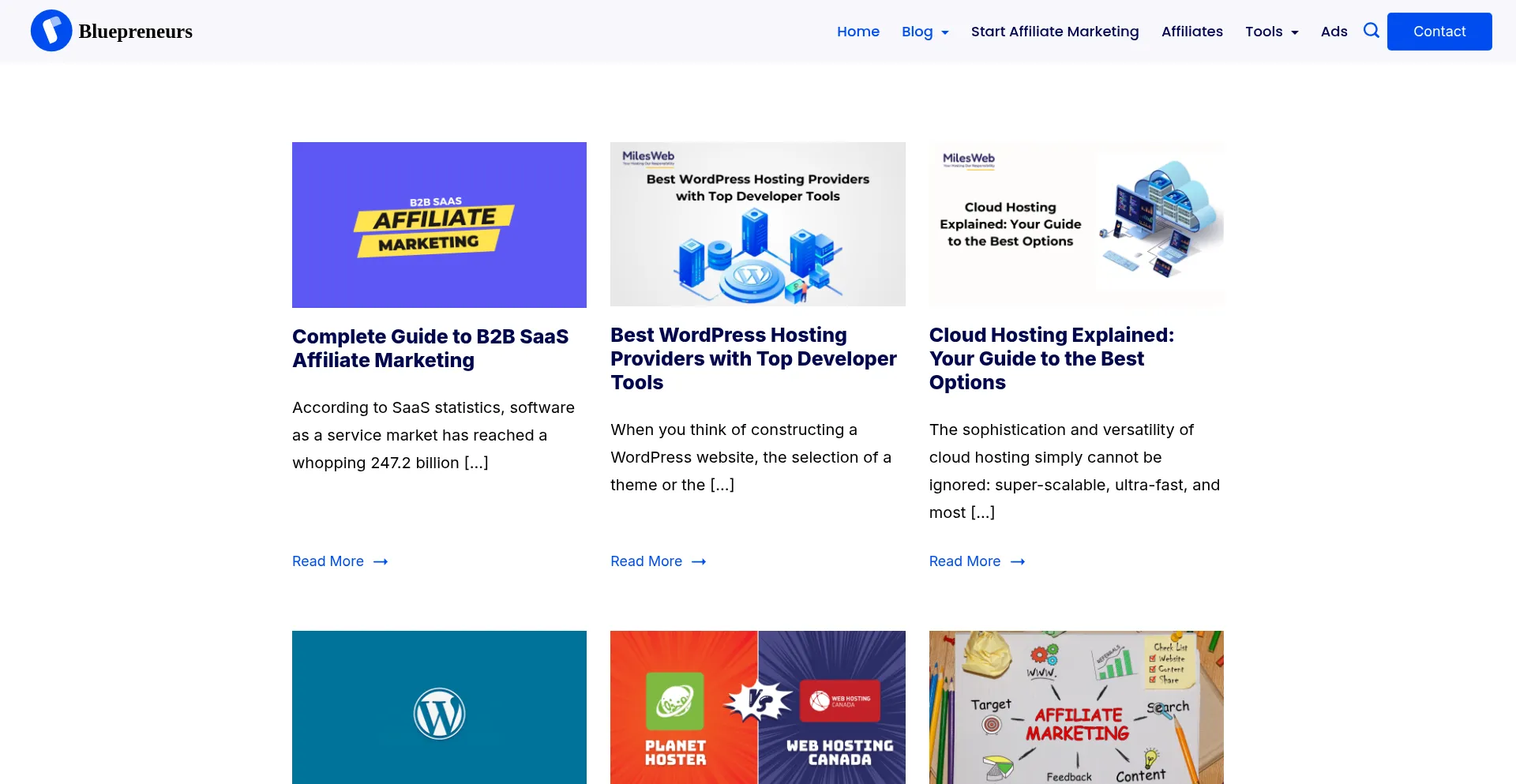This screenshot has height=784, width=1516.
Task: Open the Planet Hoster vs Web Hosting Canada thumbnail
Action: [x=757, y=707]
